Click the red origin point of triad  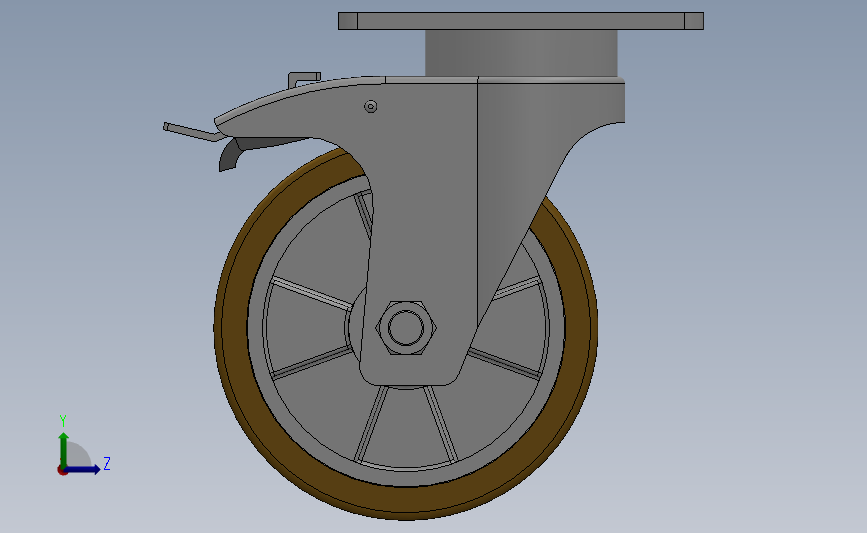pos(62,471)
